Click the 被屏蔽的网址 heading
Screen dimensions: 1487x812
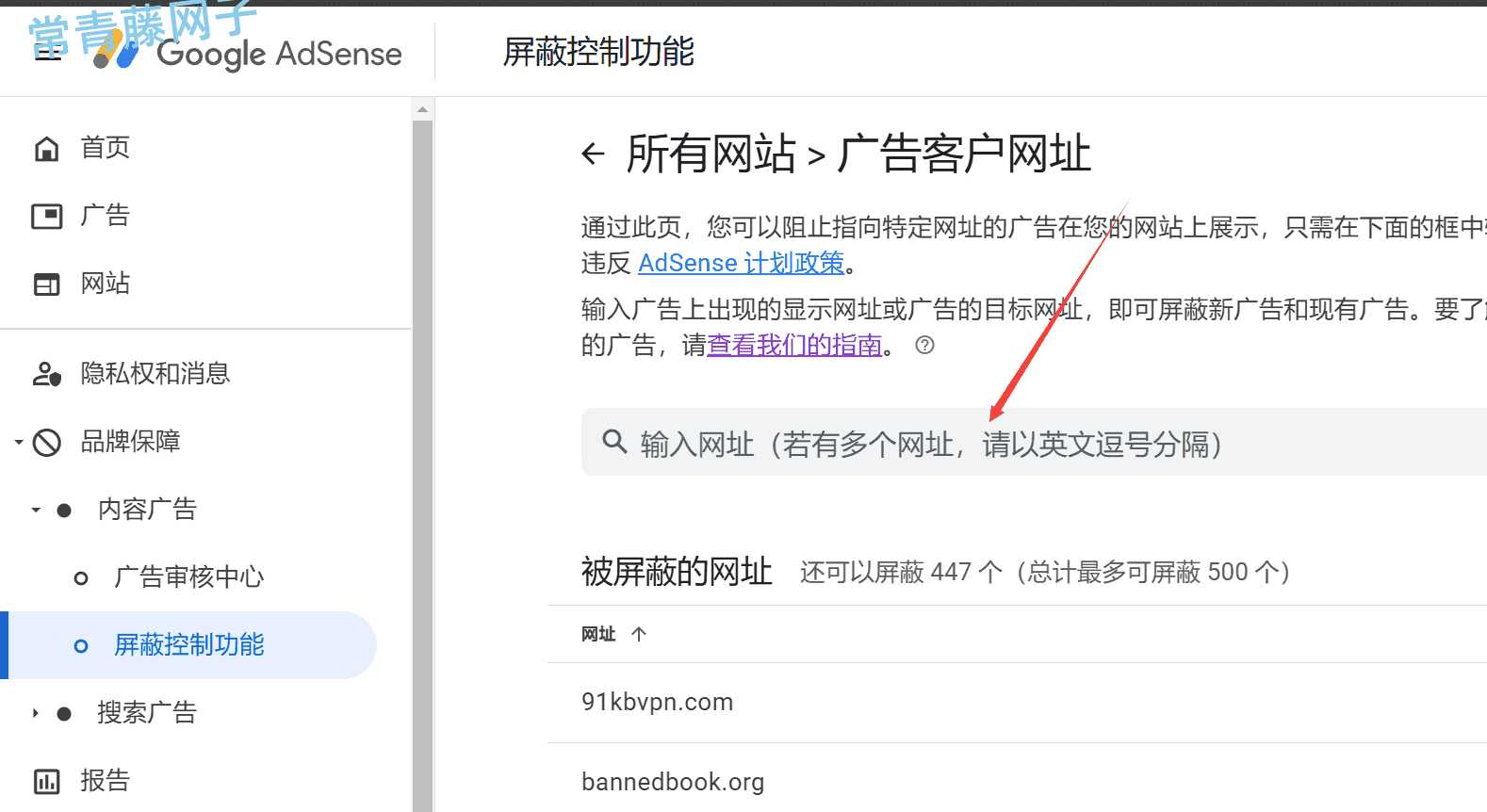click(x=677, y=572)
